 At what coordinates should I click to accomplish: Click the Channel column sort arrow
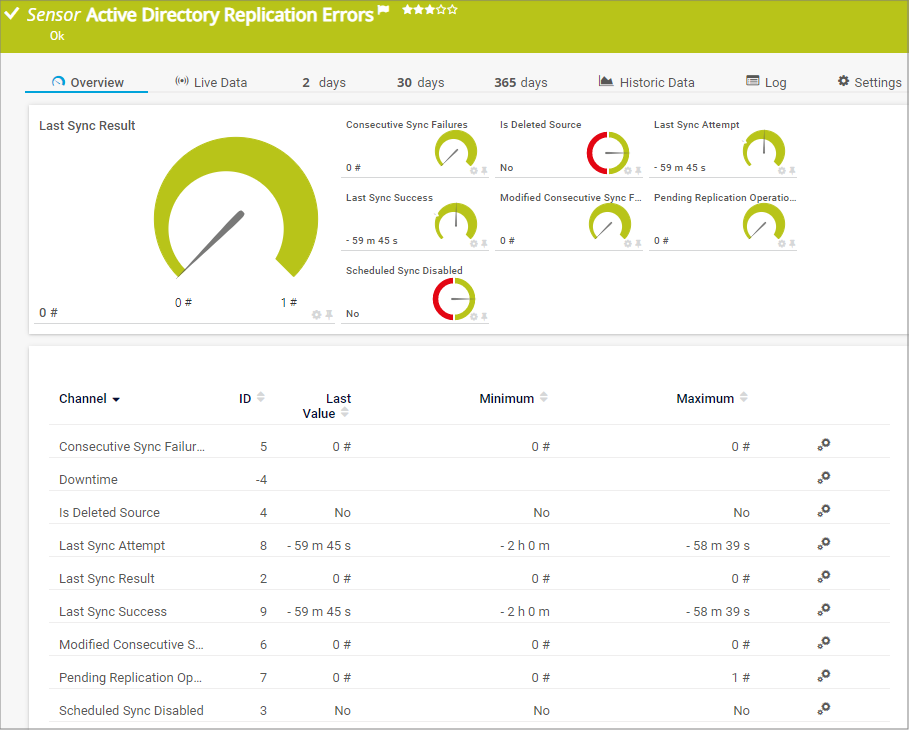[116, 400]
